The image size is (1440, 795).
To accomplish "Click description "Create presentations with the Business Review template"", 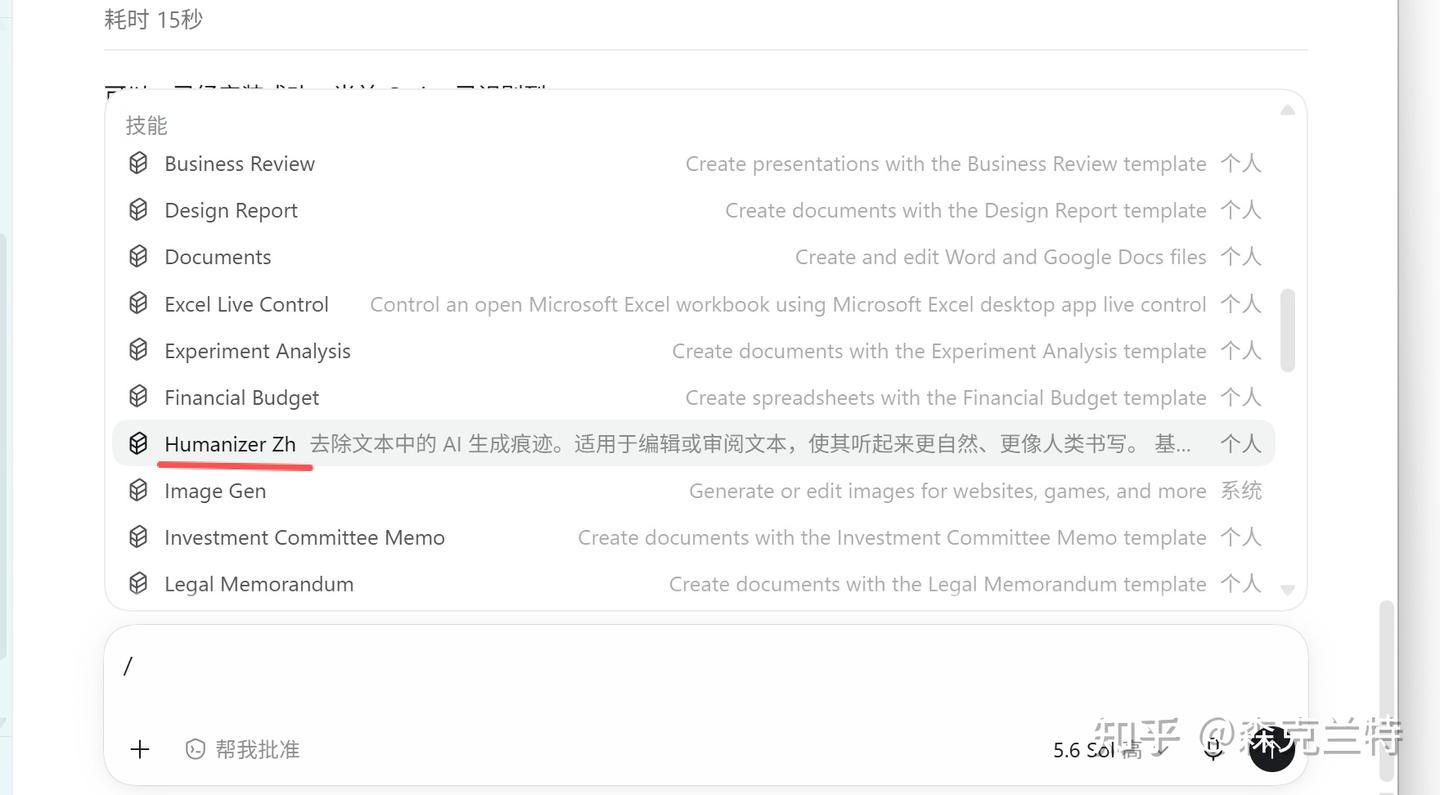I will 946,163.
